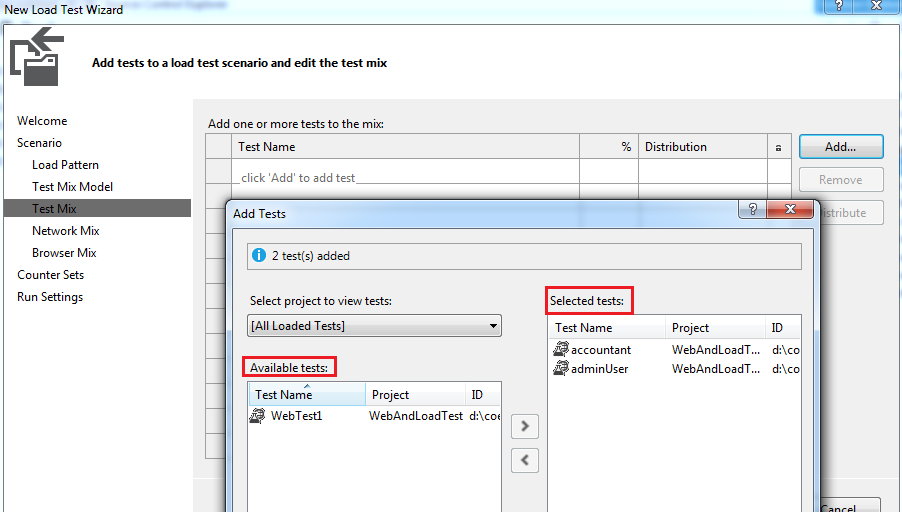The height and width of the screenshot is (512, 902).
Task: Click the Add Tests dialog help button
Action: coord(752,209)
